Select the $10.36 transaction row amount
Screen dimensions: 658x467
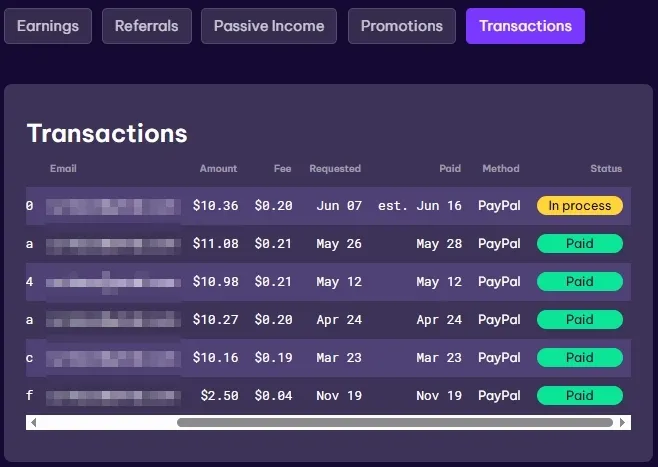215,206
